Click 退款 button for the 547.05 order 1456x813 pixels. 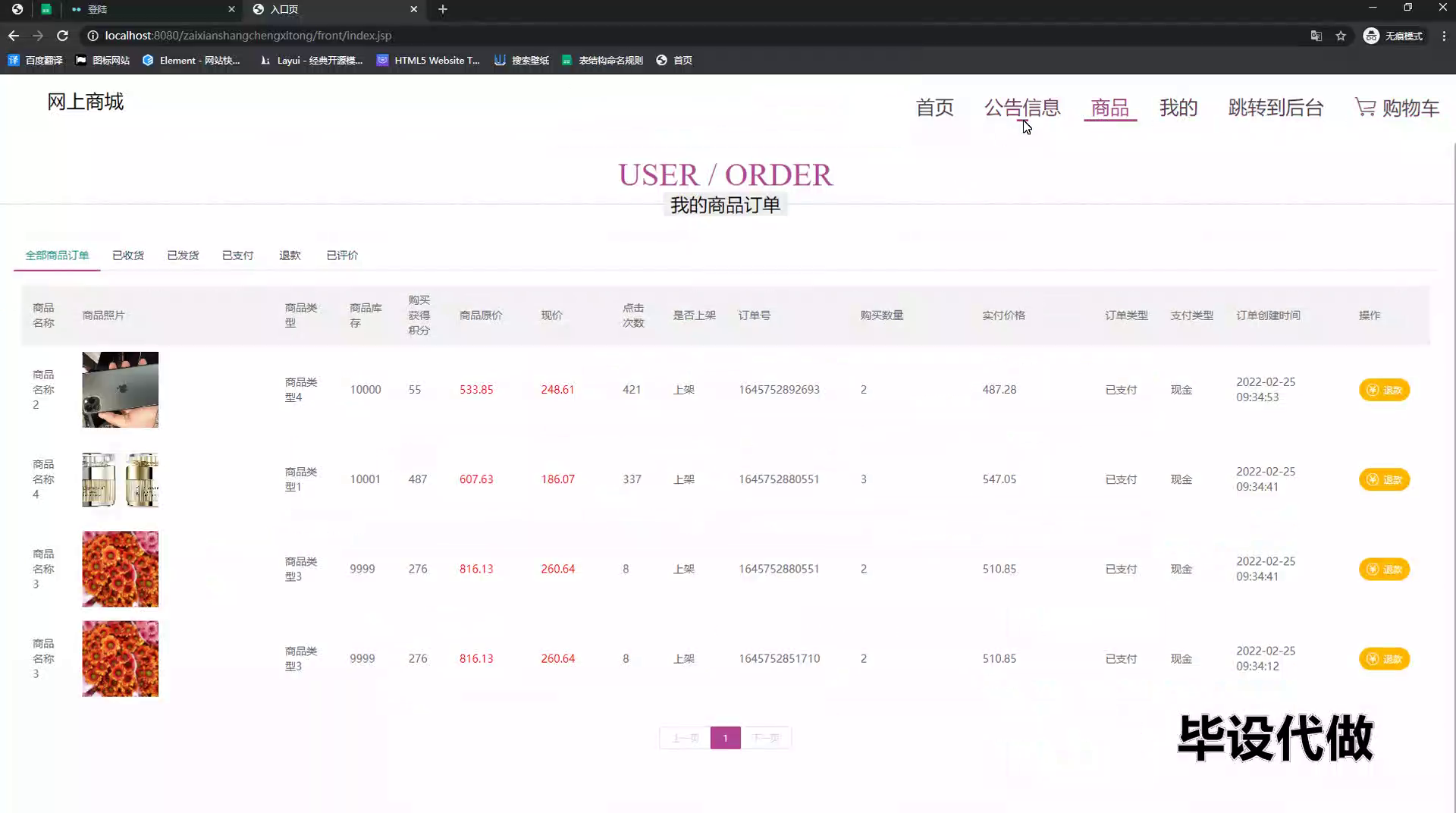1384,479
